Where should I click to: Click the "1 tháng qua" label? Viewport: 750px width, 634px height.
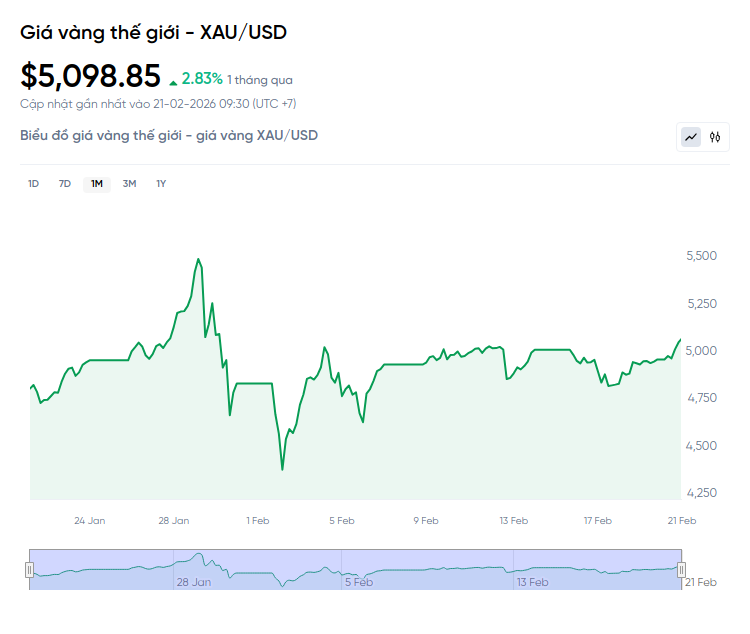260,80
